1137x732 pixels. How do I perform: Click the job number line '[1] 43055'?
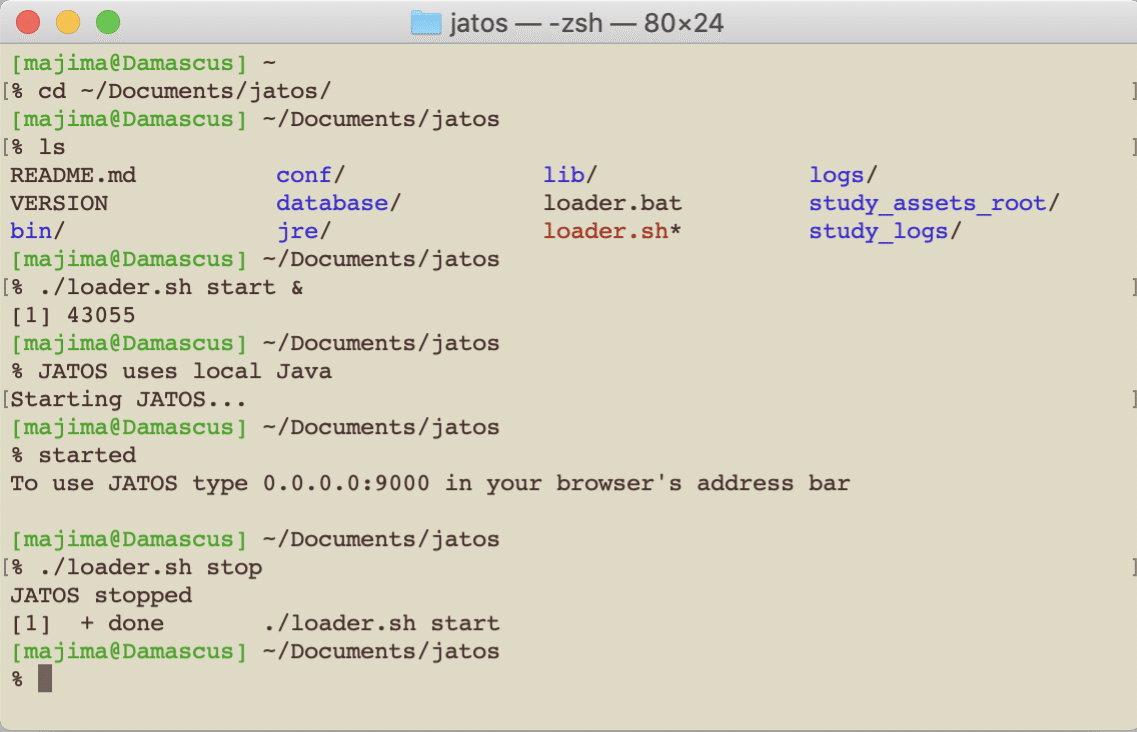point(73,316)
